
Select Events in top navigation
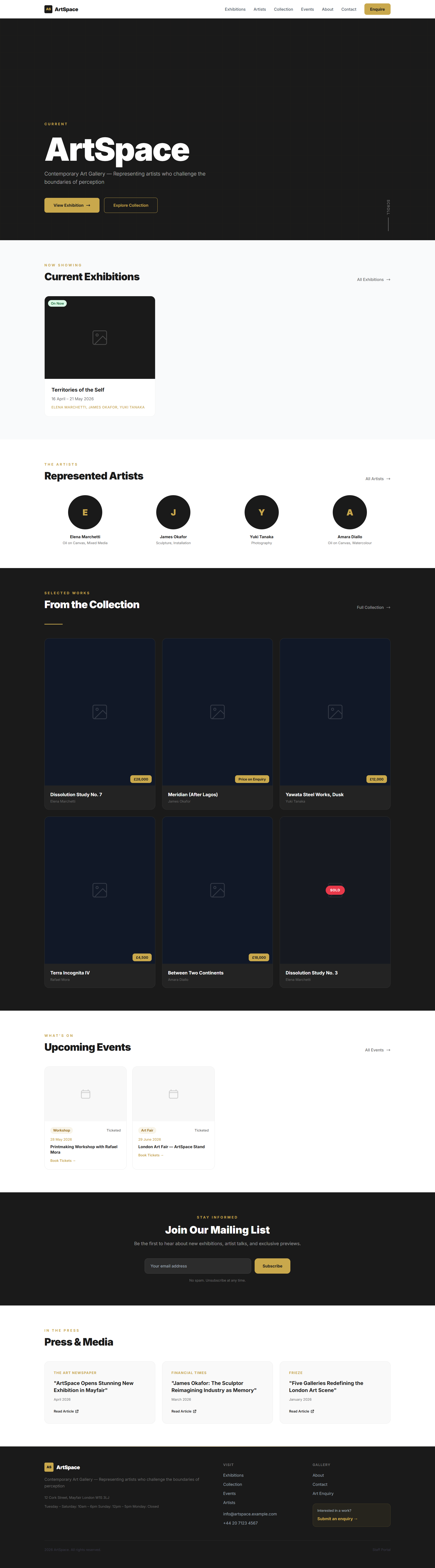coord(308,9)
